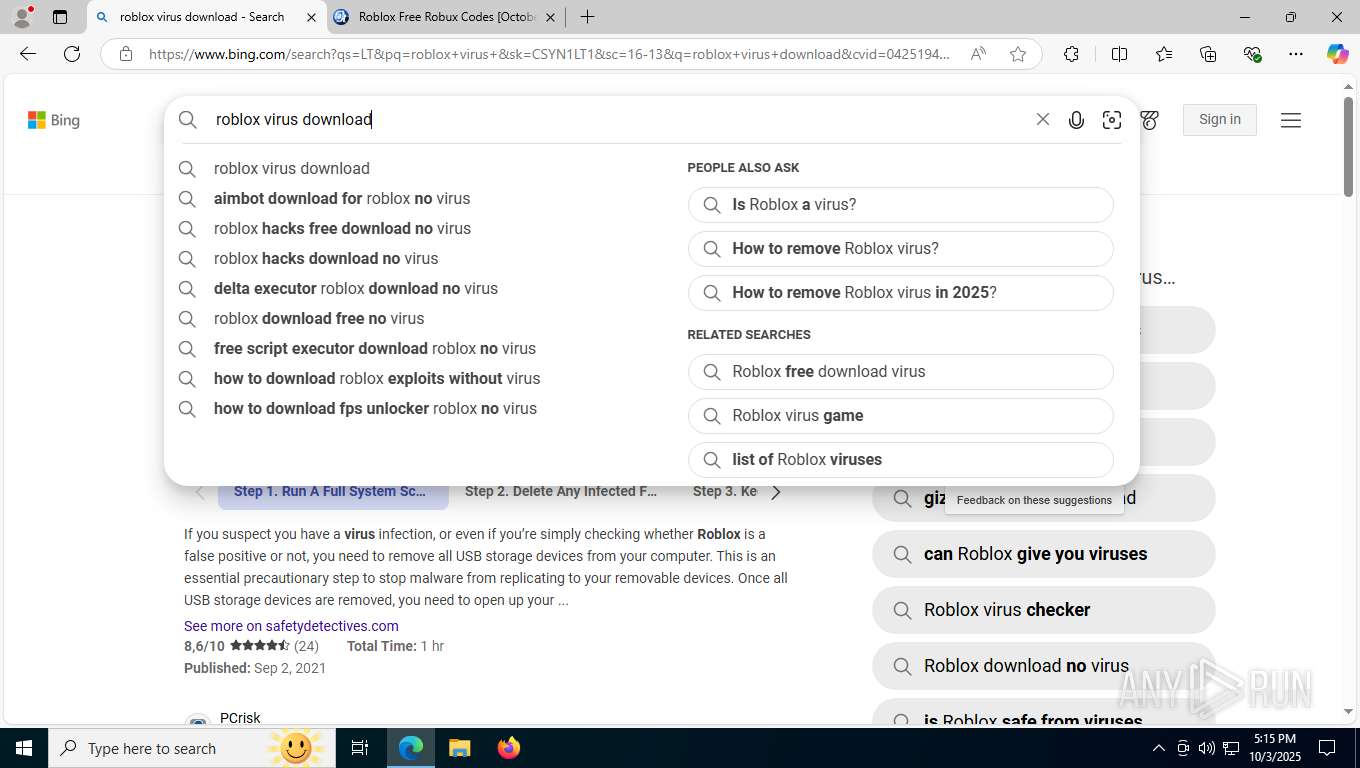
Task: Click the magnifier icon in search box
Action: point(188,120)
